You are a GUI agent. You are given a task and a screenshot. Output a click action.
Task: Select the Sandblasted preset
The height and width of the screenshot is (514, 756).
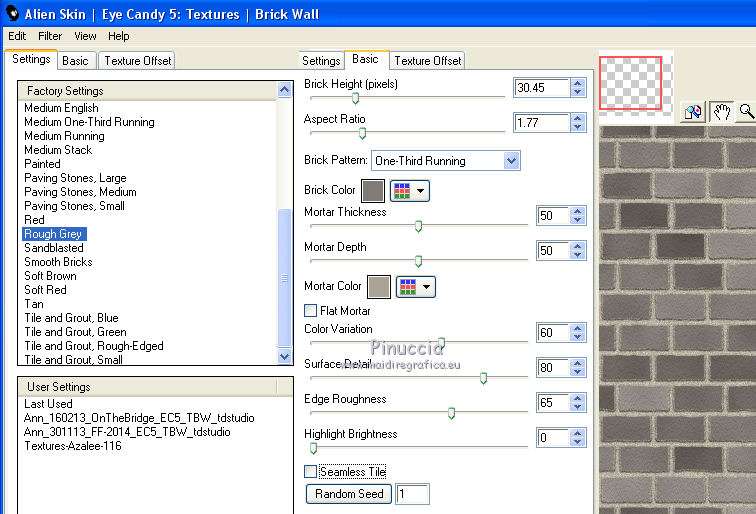point(54,247)
